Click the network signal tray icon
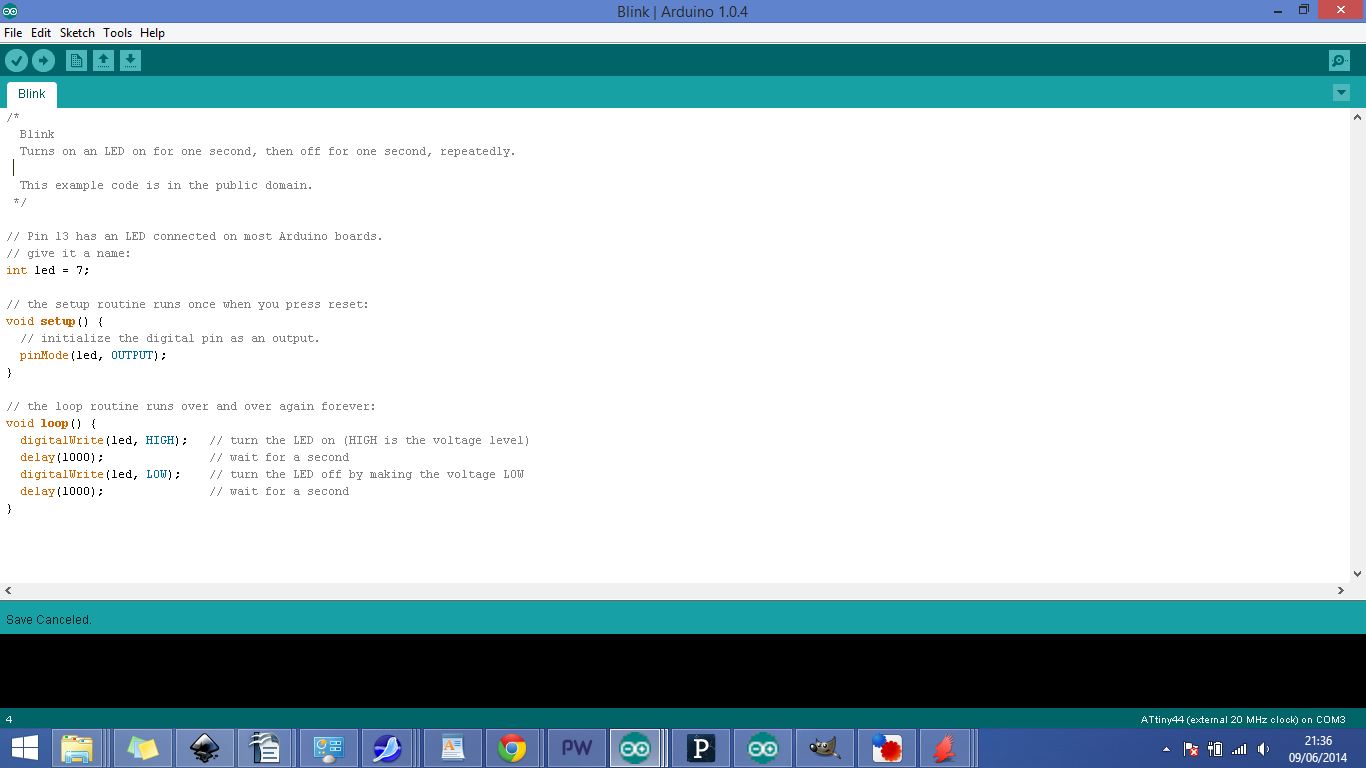 pos(1239,749)
